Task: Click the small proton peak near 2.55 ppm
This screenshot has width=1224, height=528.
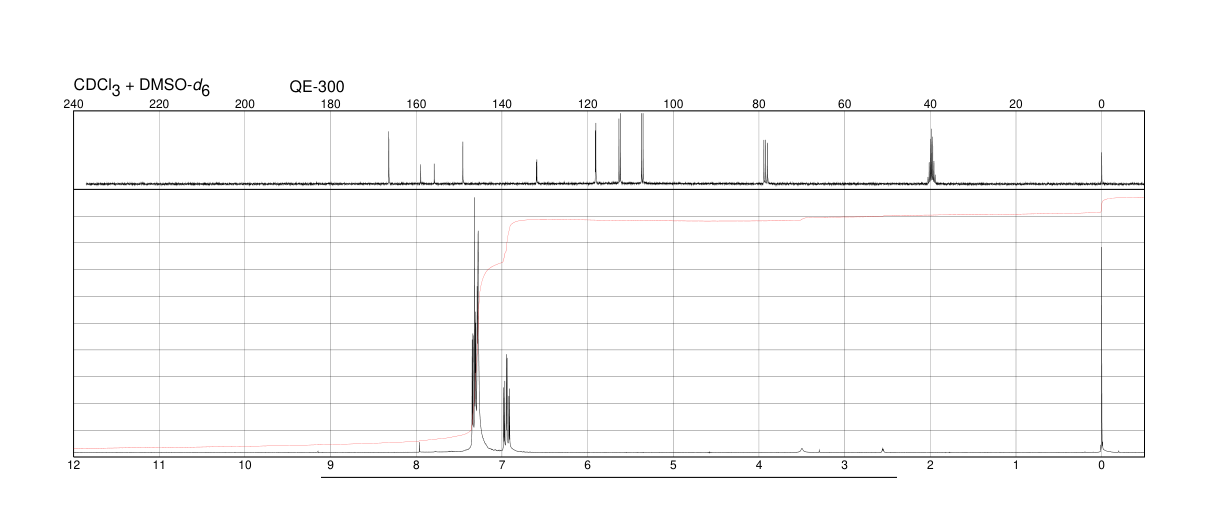Action: click(883, 450)
